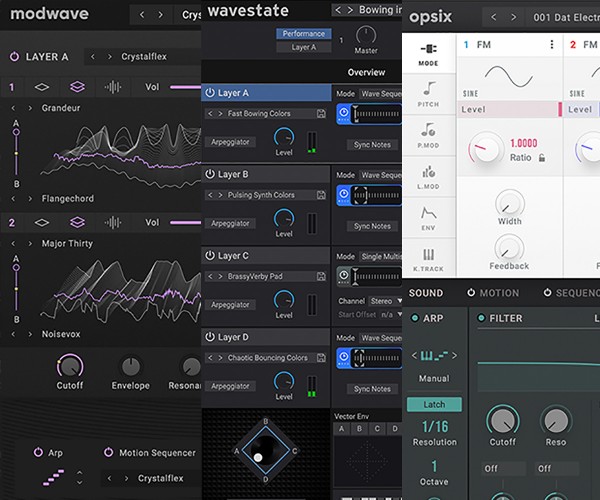Open Layer A Mode dropdown in wavestate
Screen dimensions: 600x500
(x=381, y=94)
